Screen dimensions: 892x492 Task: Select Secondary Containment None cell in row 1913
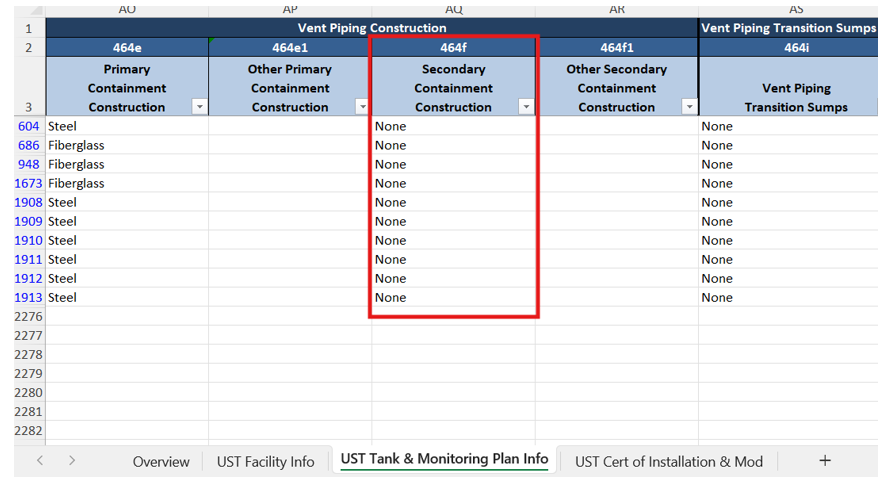pyautogui.click(x=453, y=297)
